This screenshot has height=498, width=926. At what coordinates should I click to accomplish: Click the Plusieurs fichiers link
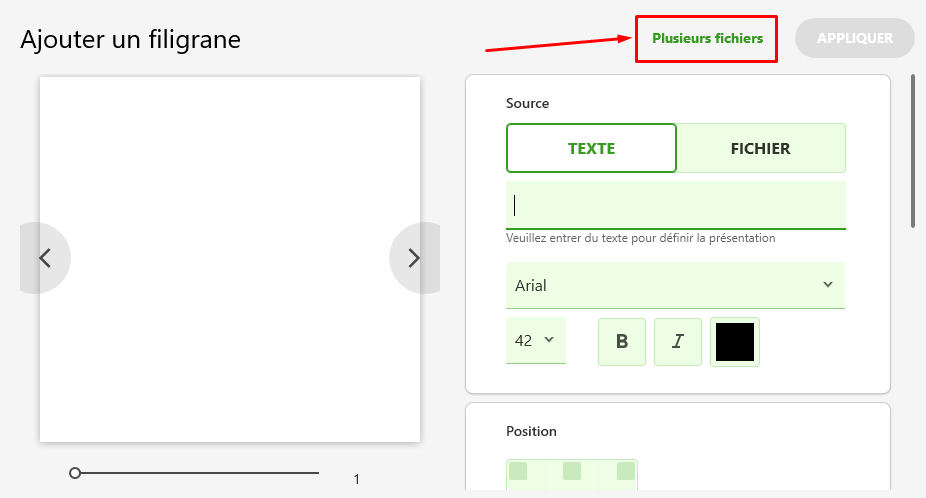tap(707, 38)
